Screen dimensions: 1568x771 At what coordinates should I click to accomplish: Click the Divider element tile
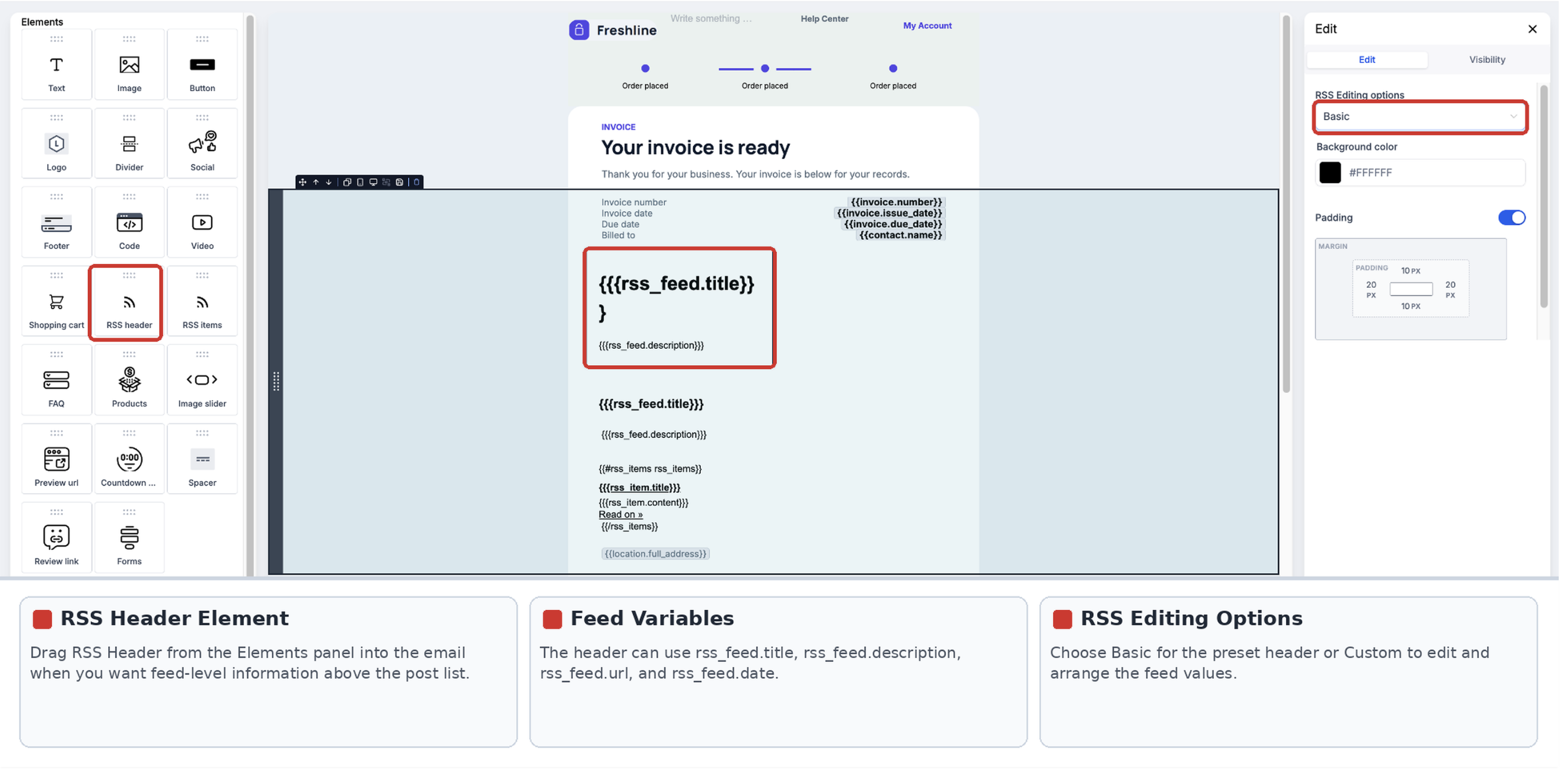click(130, 144)
